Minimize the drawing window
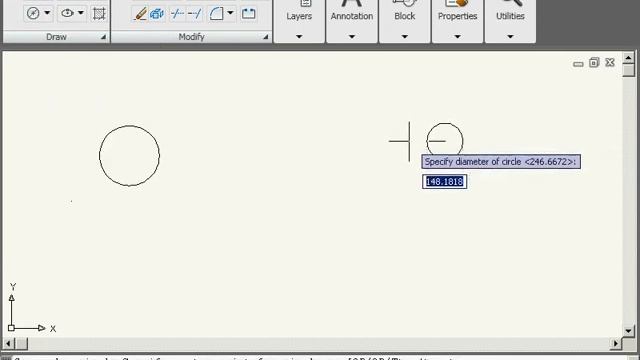The image size is (640, 360). point(578,63)
